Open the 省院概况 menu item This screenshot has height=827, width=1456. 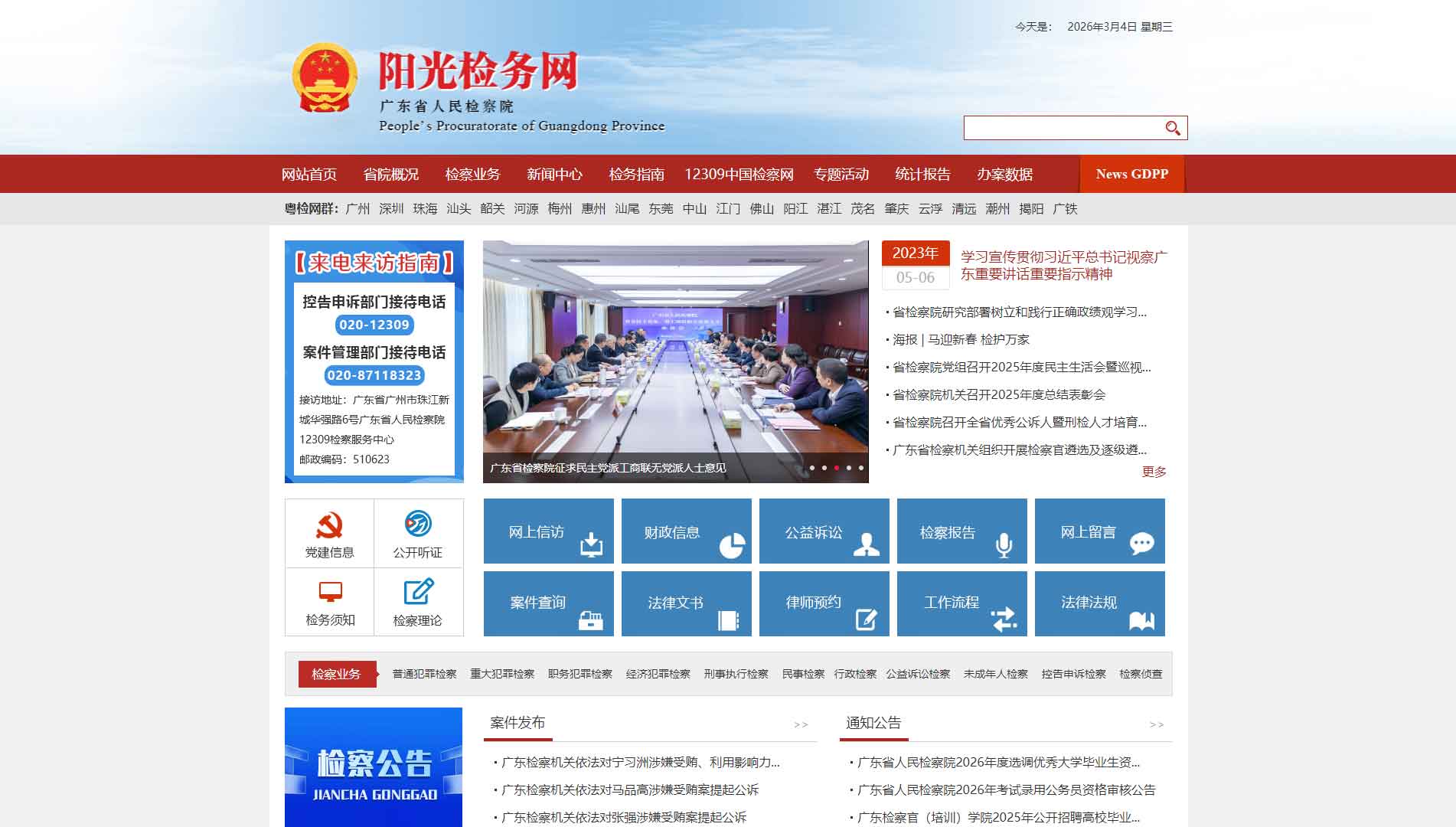pyautogui.click(x=391, y=175)
